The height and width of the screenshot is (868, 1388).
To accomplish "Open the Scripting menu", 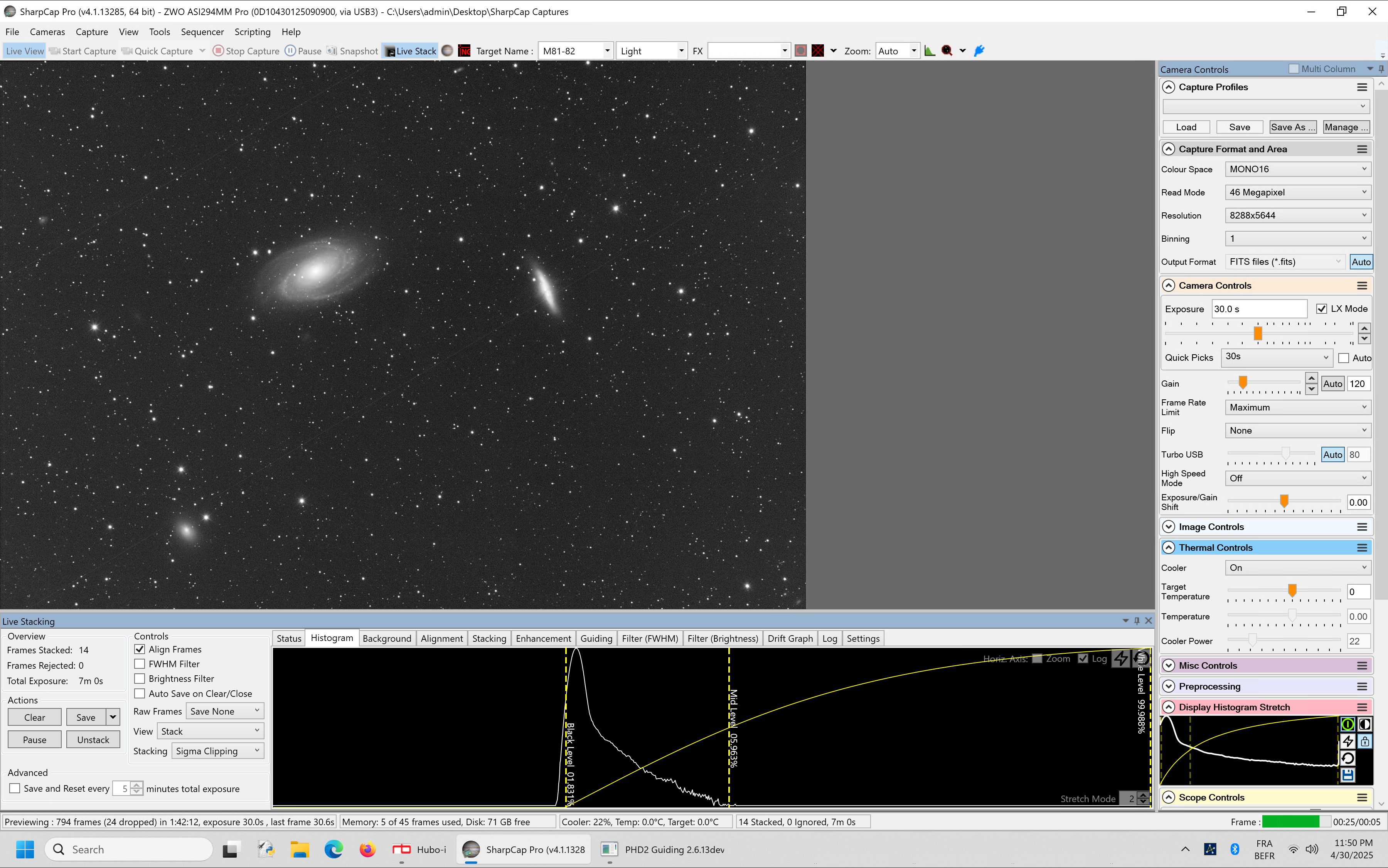I will [252, 32].
